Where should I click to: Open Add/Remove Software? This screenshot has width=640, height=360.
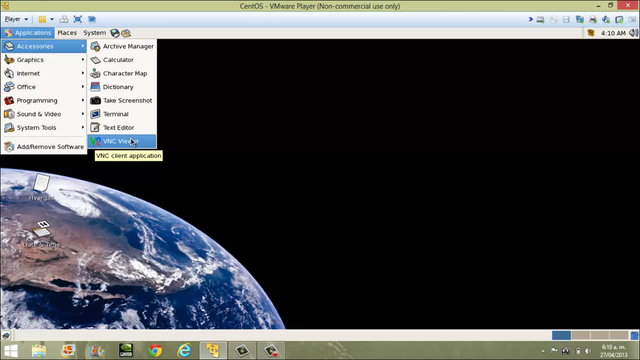(44, 147)
